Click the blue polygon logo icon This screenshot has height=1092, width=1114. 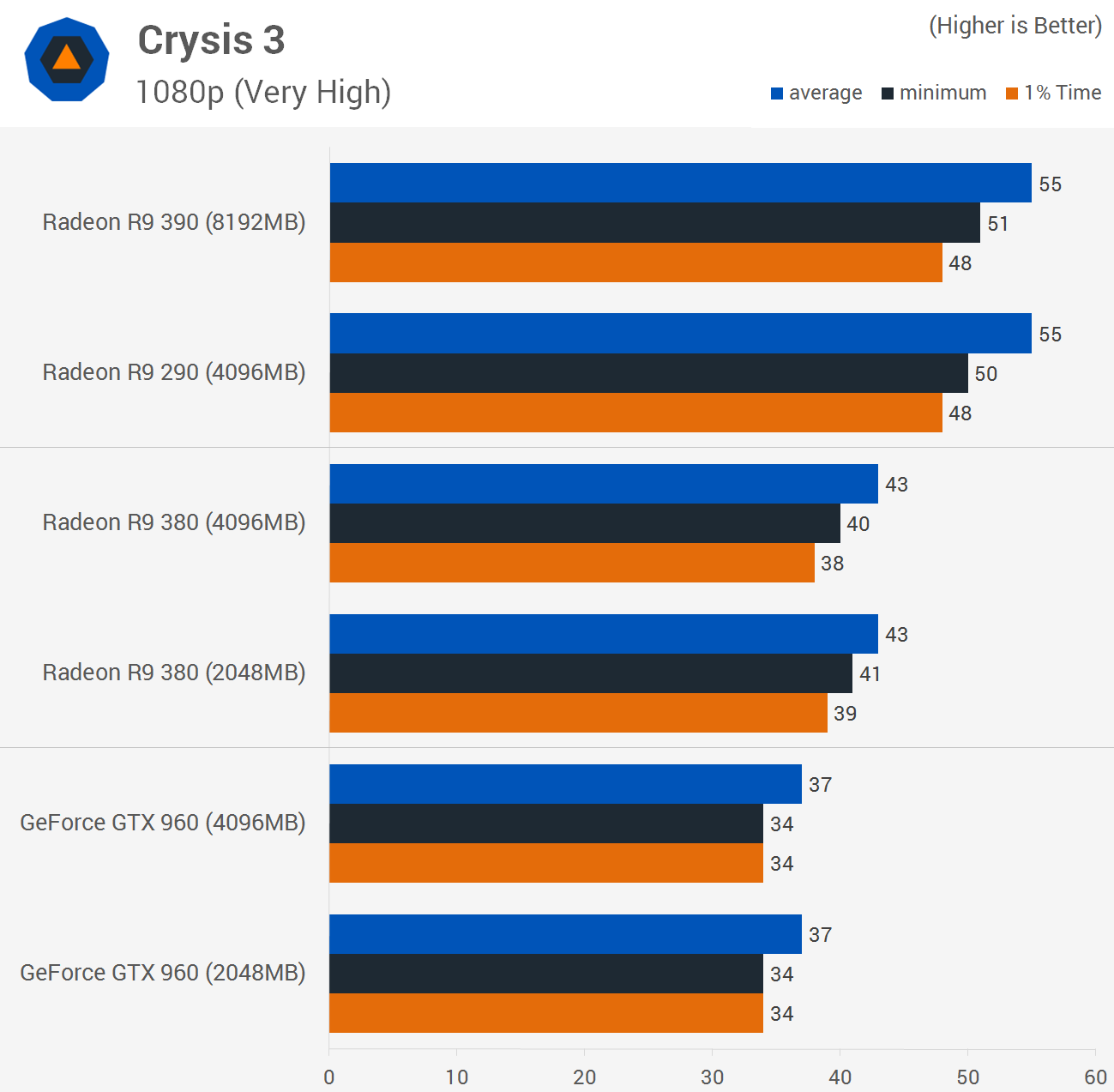[67, 59]
